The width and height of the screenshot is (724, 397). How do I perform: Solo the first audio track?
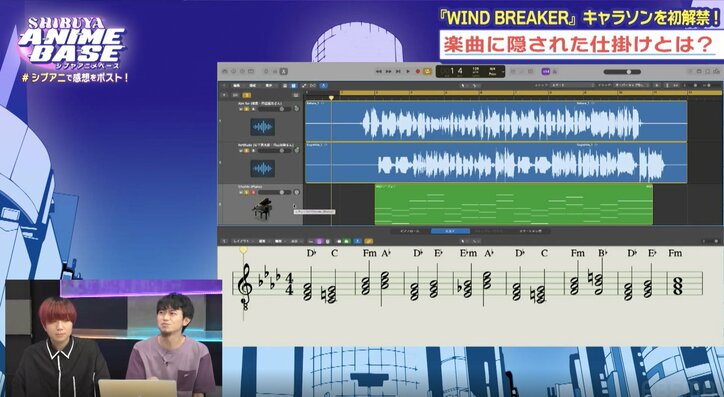pyautogui.click(x=246, y=109)
